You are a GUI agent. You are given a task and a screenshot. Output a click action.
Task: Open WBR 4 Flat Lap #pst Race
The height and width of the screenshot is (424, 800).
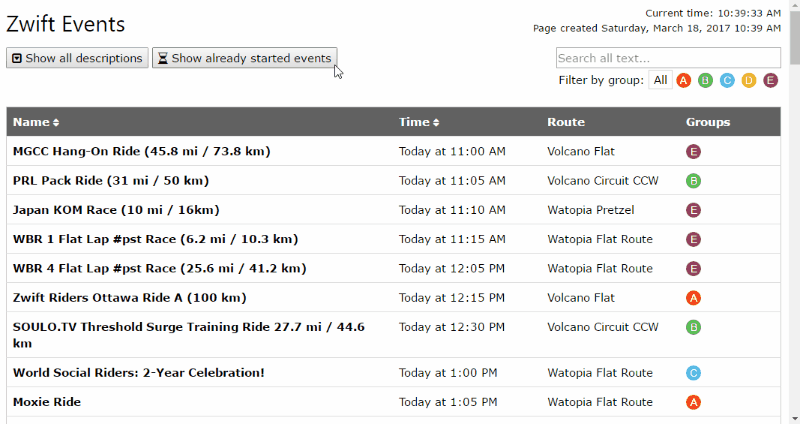click(x=159, y=268)
